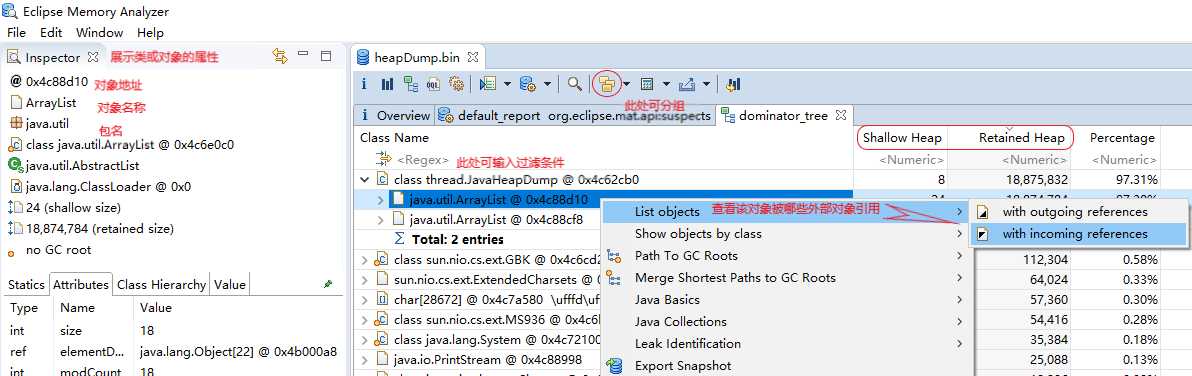The height and width of the screenshot is (376, 1192).
Task: Click the magnifier Find Object icon
Action: point(575,84)
